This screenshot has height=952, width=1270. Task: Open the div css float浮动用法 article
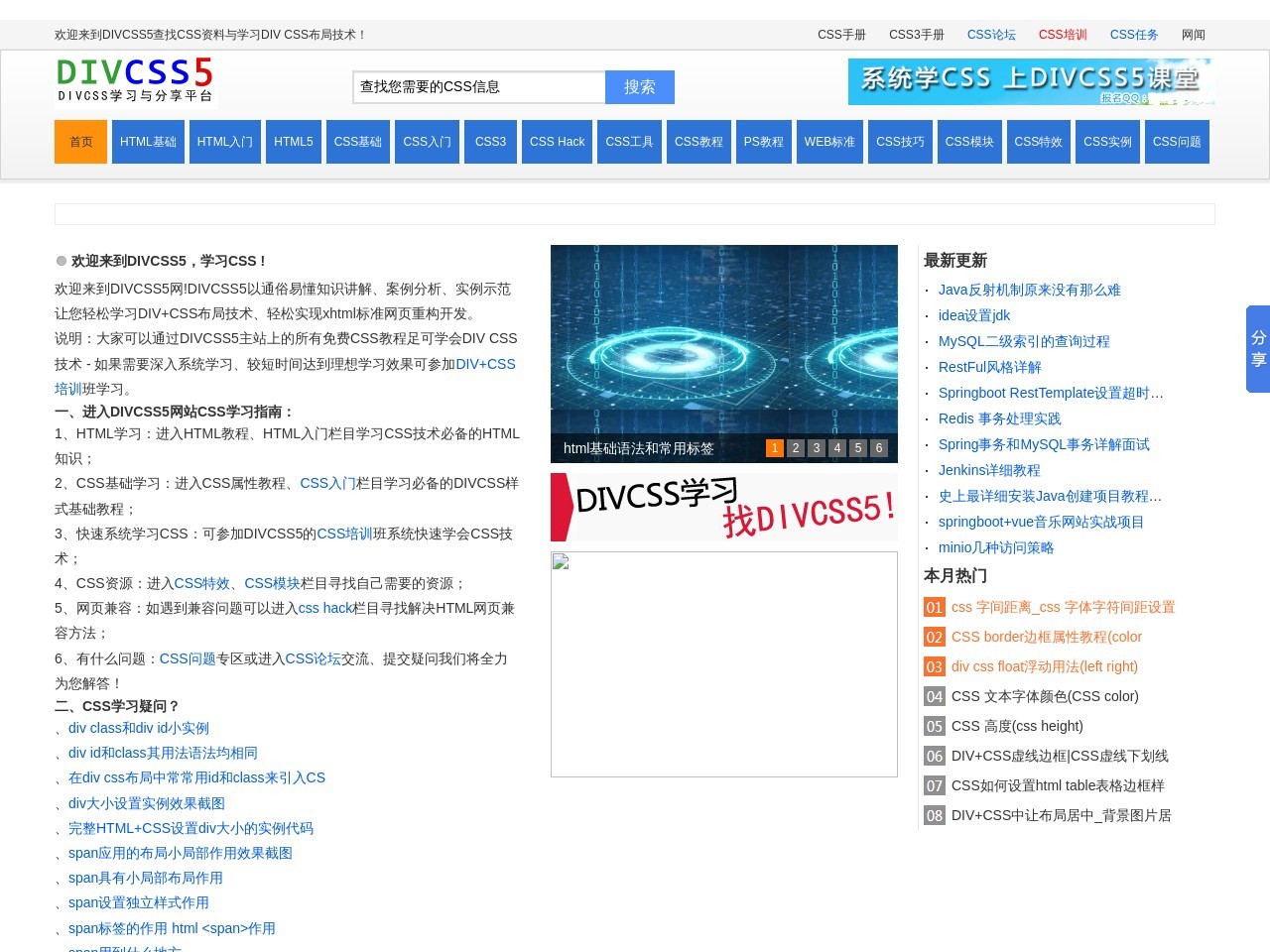tap(1044, 666)
